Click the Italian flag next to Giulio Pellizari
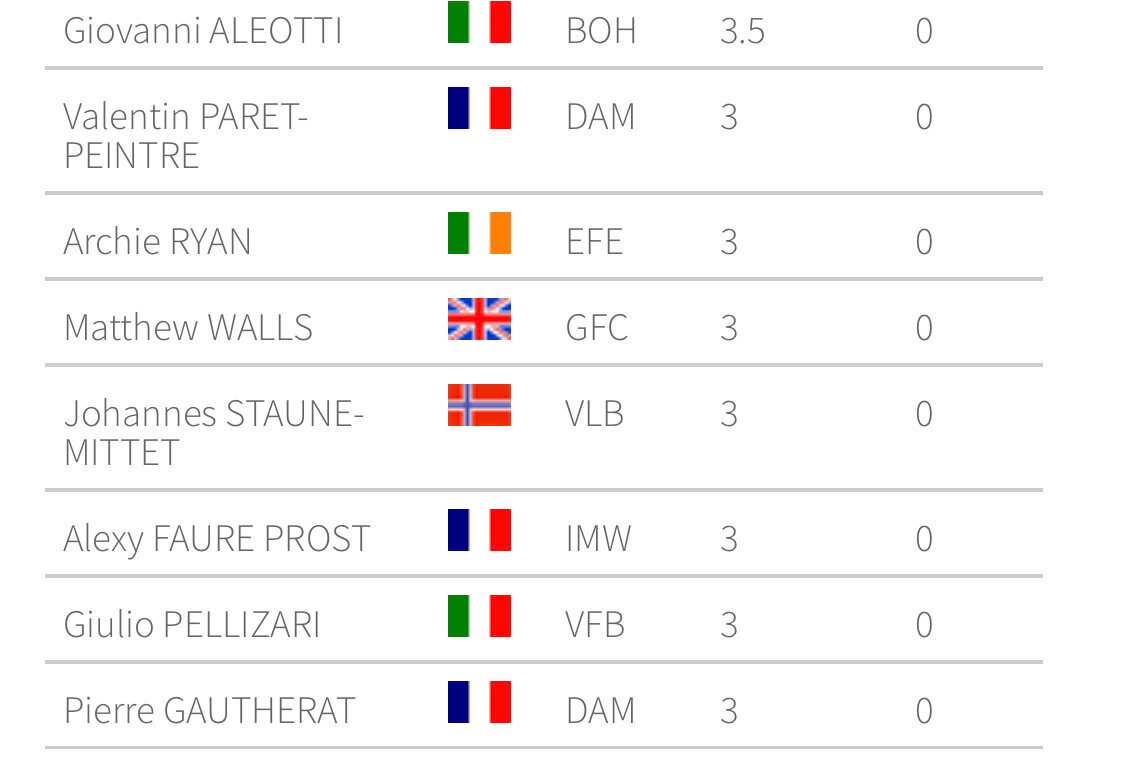The width and height of the screenshot is (1125, 763). (x=479, y=616)
